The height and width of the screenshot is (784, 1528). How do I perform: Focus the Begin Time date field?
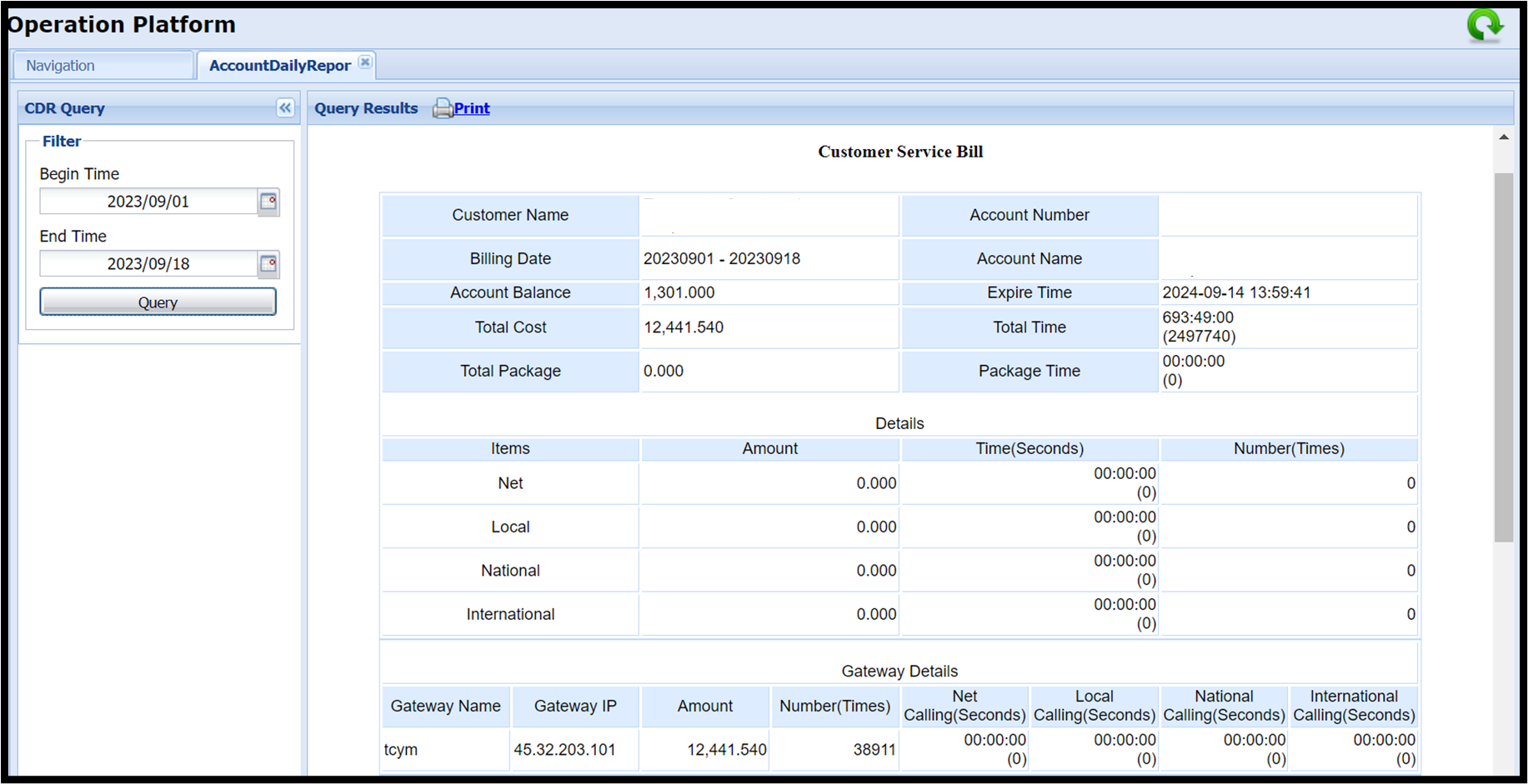[148, 202]
